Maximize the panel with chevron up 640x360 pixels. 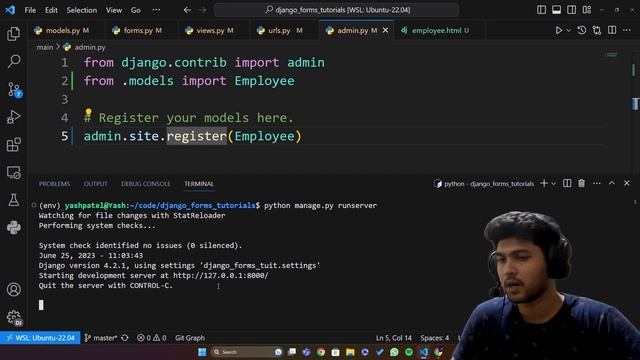point(612,184)
